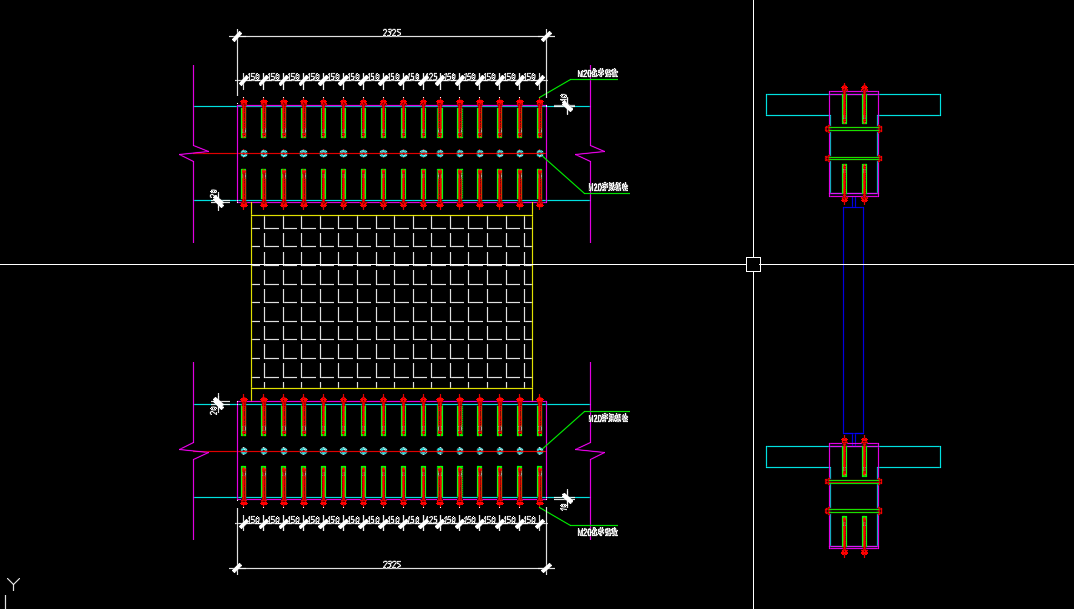Click the crosshair pickbox square

tap(753, 264)
